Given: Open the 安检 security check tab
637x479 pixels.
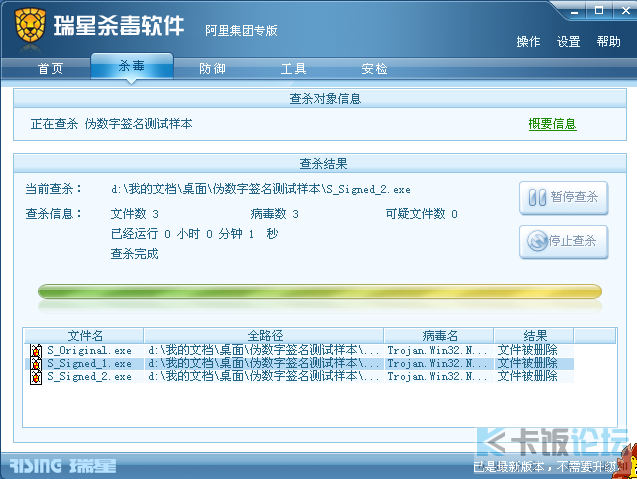Looking at the screenshot, I should (374, 68).
